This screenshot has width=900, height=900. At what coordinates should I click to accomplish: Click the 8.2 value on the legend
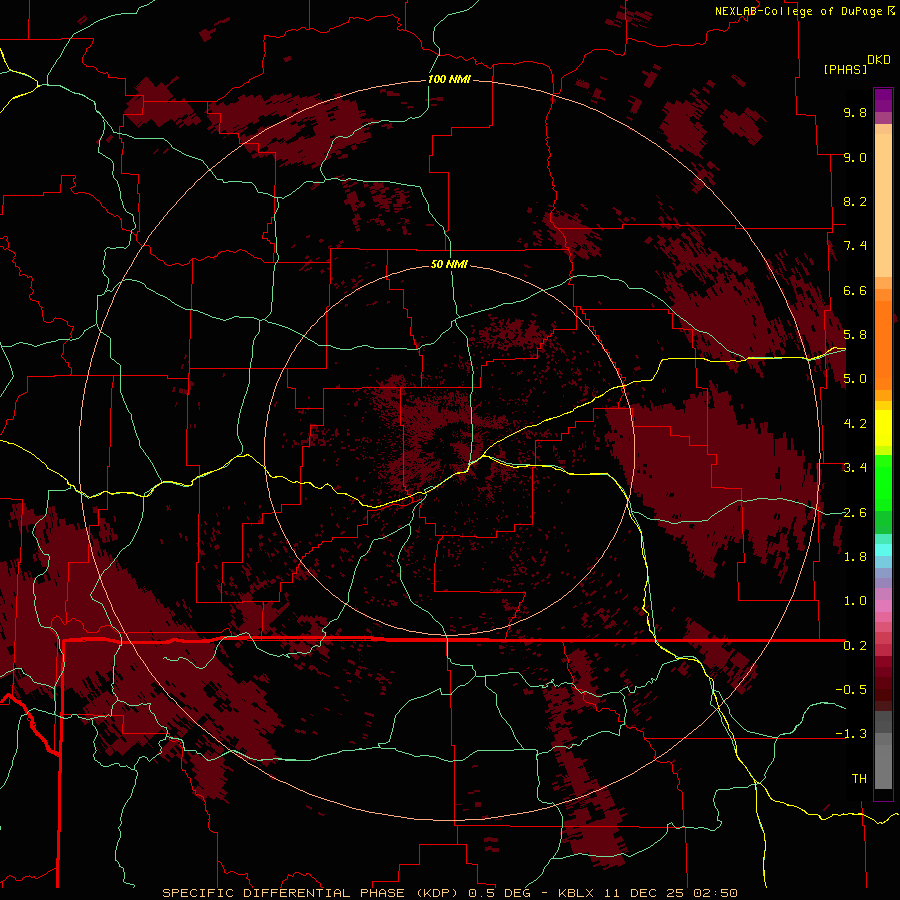(x=855, y=201)
